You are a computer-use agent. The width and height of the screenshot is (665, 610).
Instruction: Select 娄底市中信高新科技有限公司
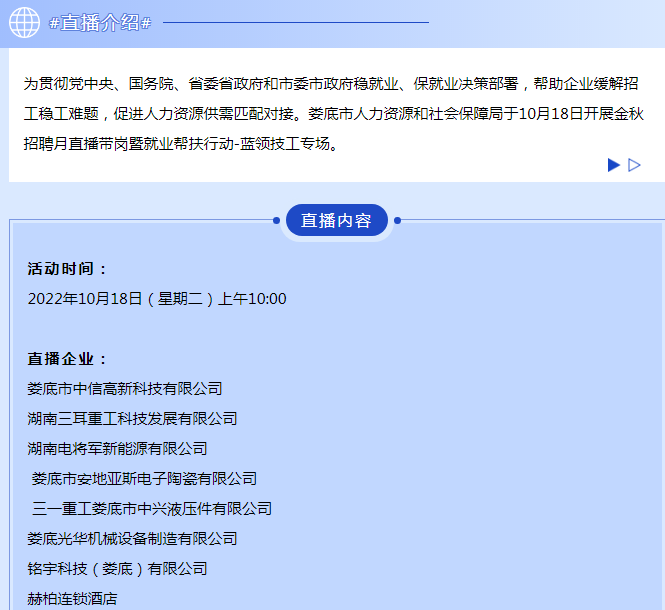coord(125,389)
